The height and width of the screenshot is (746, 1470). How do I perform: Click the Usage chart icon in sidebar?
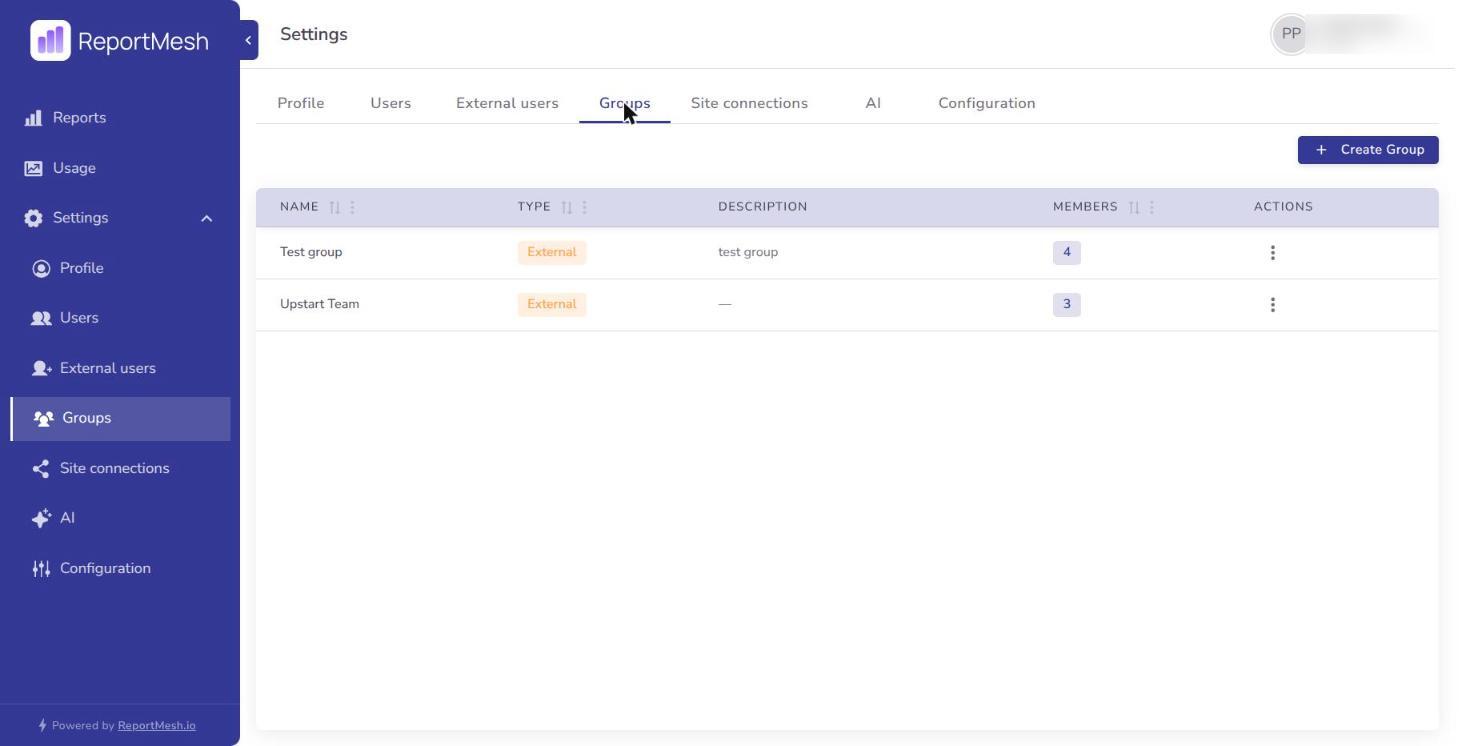tap(33, 168)
